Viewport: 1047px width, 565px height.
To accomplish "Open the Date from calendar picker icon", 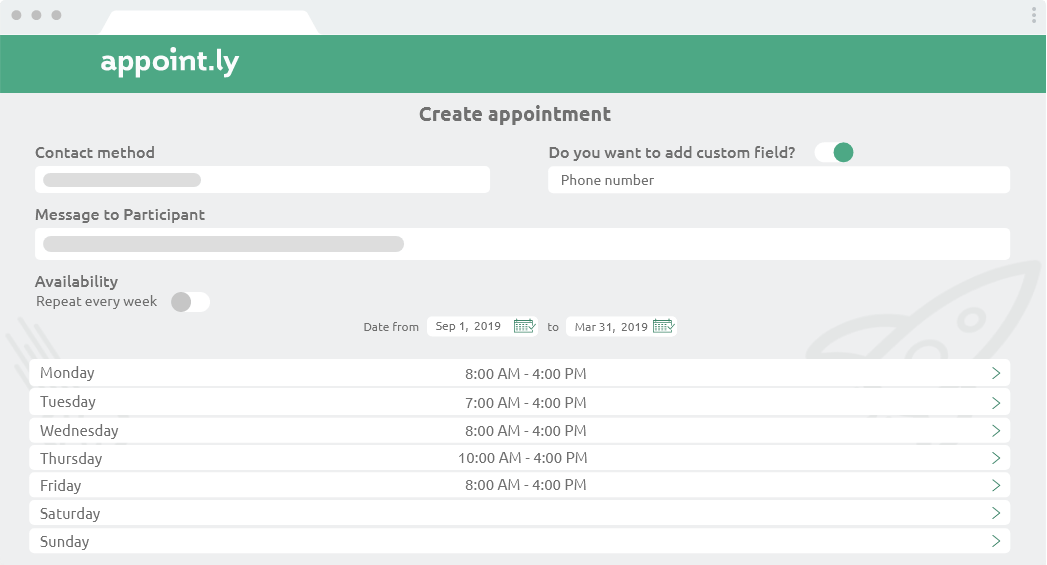I will pos(525,326).
